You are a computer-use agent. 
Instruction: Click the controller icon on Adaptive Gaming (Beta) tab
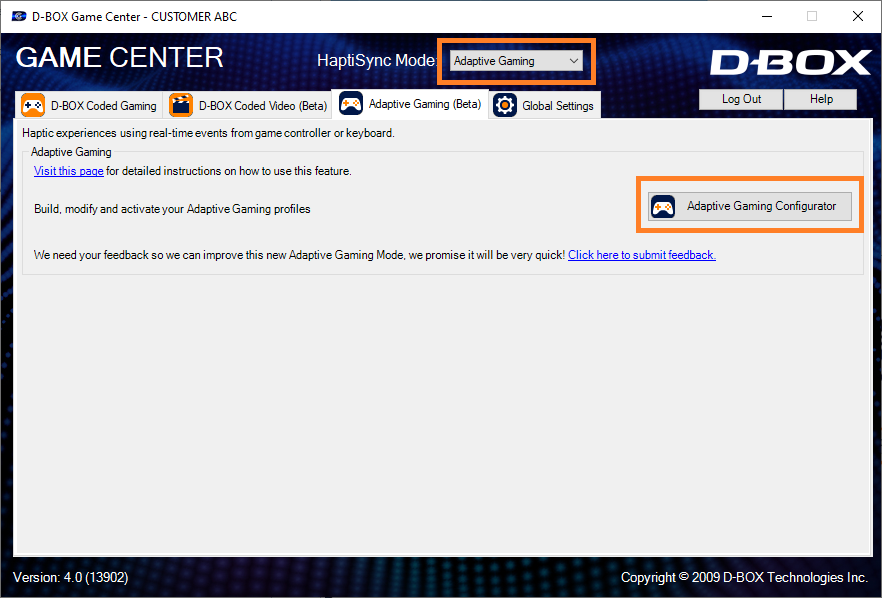tap(350, 104)
